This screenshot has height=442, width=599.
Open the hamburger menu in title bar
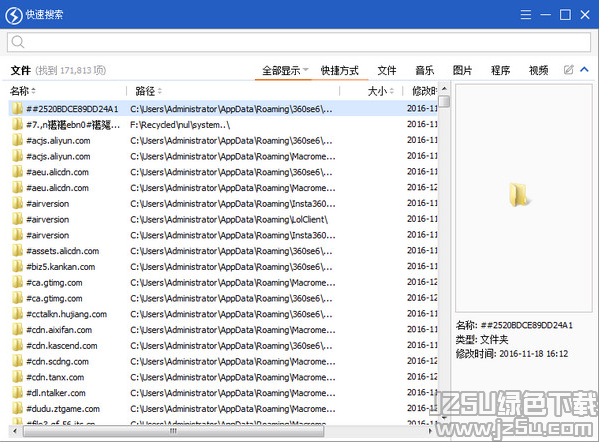[x=526, y=15]
